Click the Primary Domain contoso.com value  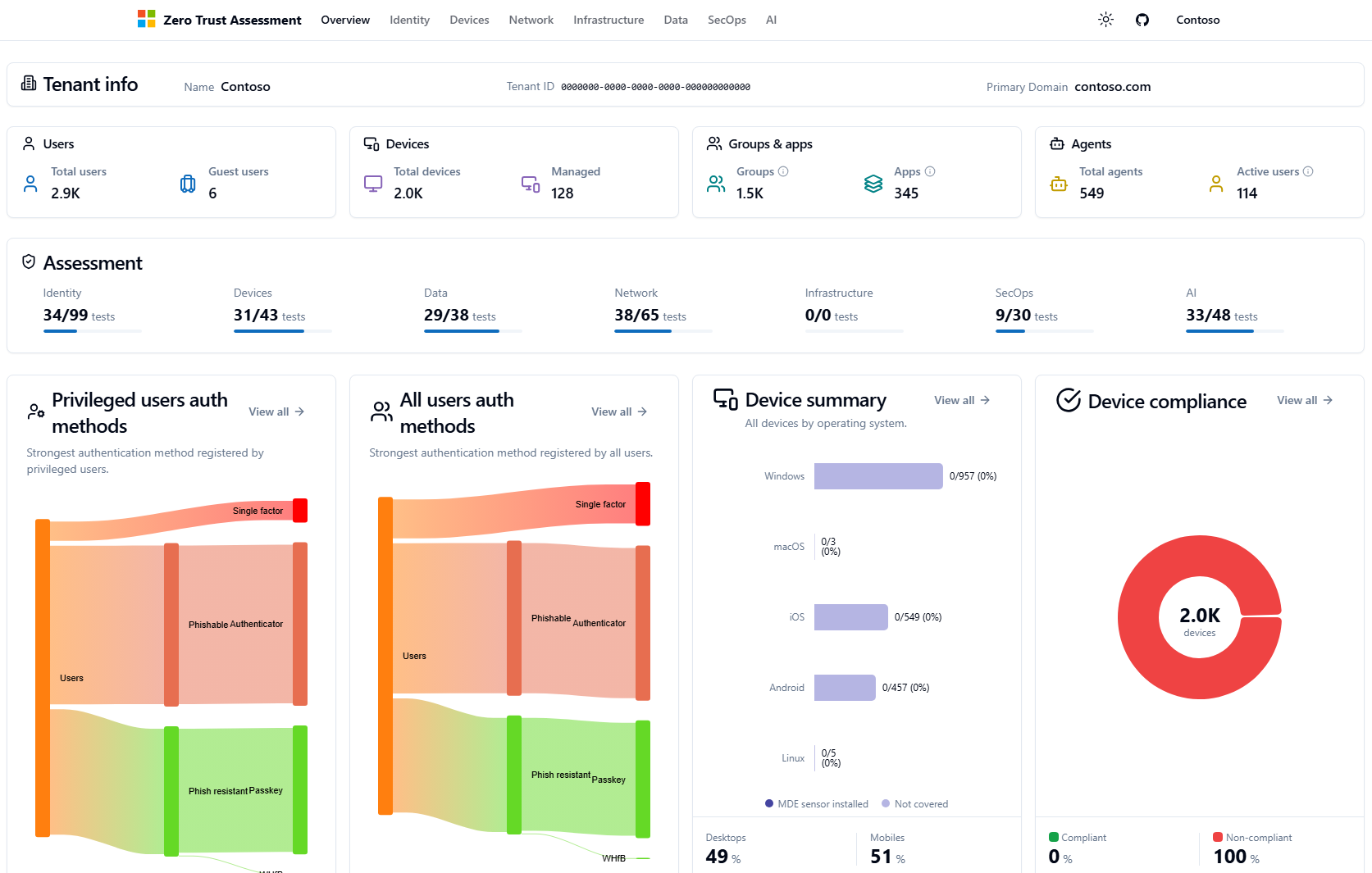click(1112, 86)
